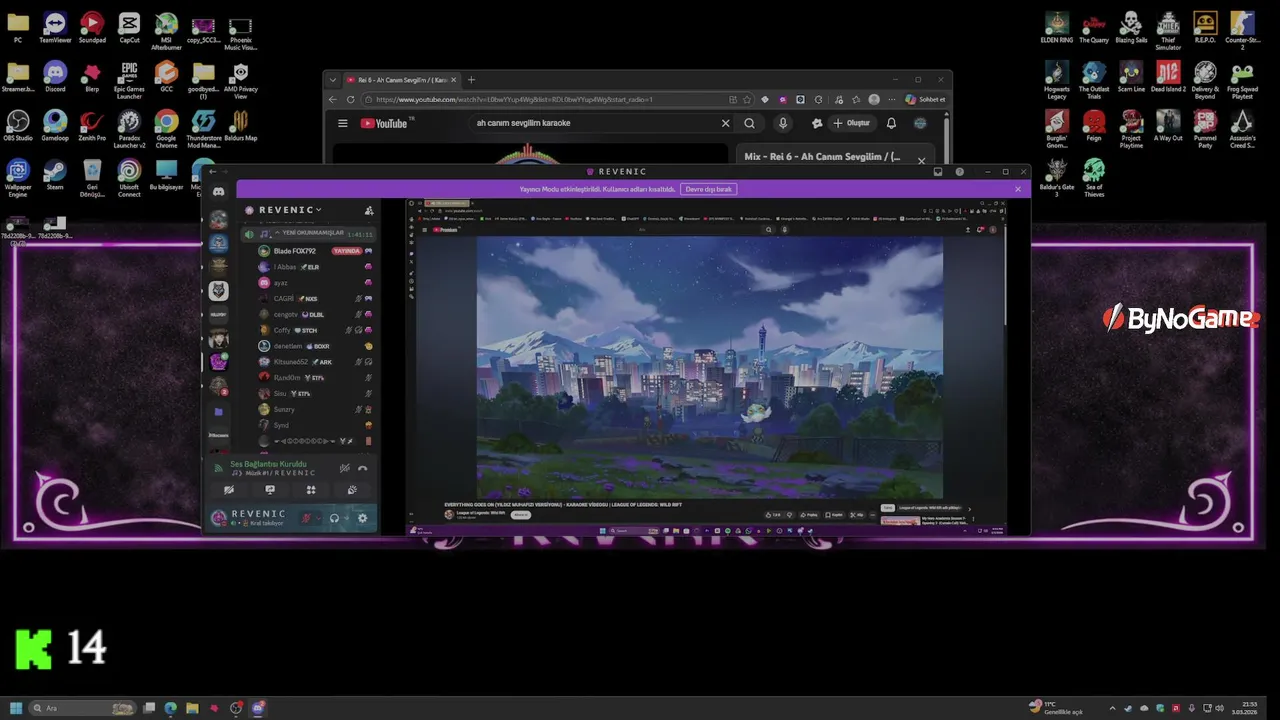Click 'Ses Bağlantısı Kuruldu' voice status text

pos(268,464)
